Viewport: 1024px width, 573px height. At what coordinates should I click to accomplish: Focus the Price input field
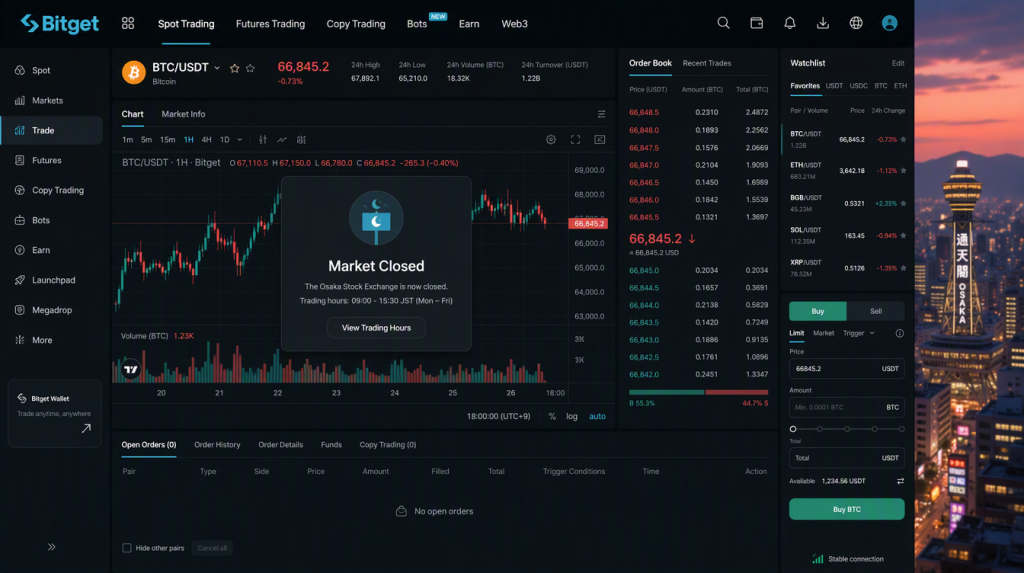click(x=846, y=368)
